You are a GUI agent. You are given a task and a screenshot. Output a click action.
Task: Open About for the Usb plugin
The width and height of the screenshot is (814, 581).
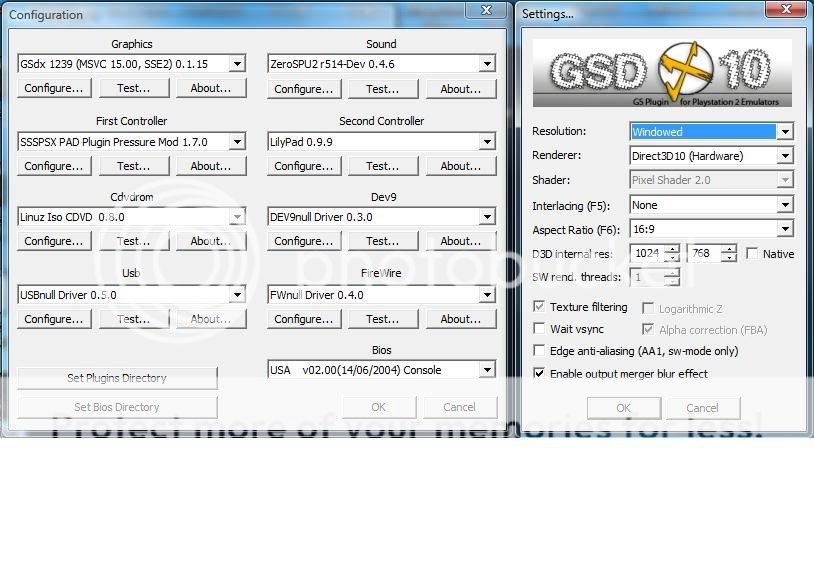pos(211,319)
